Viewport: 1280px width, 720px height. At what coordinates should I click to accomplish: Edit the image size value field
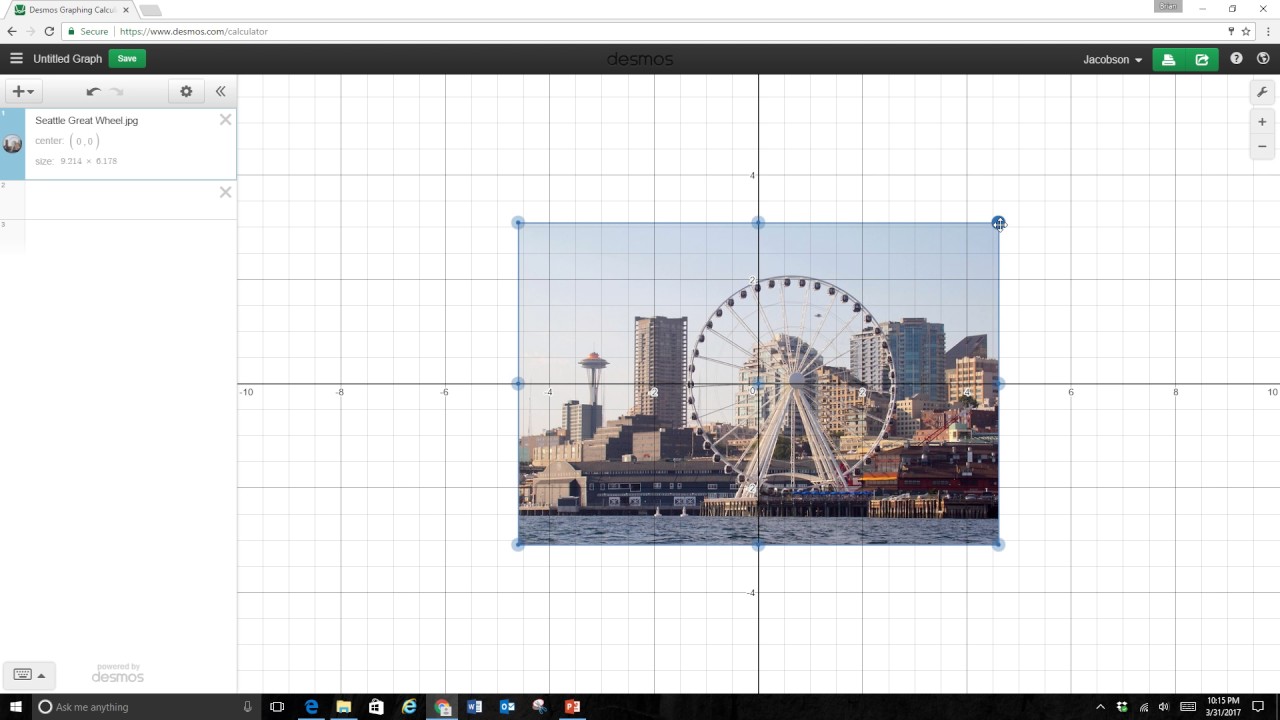coord(88,161)
